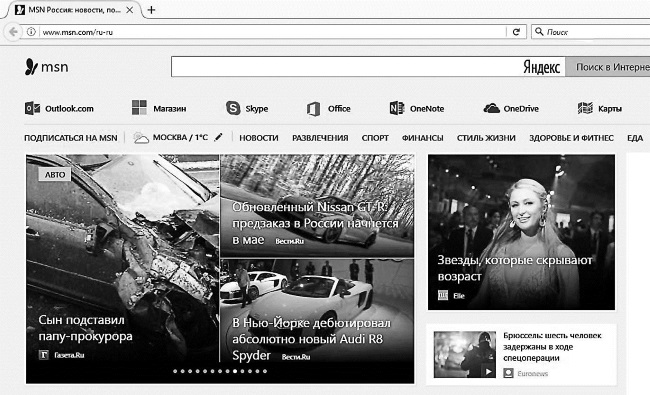Open the Nissan GT-R preorder article
The width and height of the screenshot is (650, 395).
pyautogui.click(x=315, y=223)
